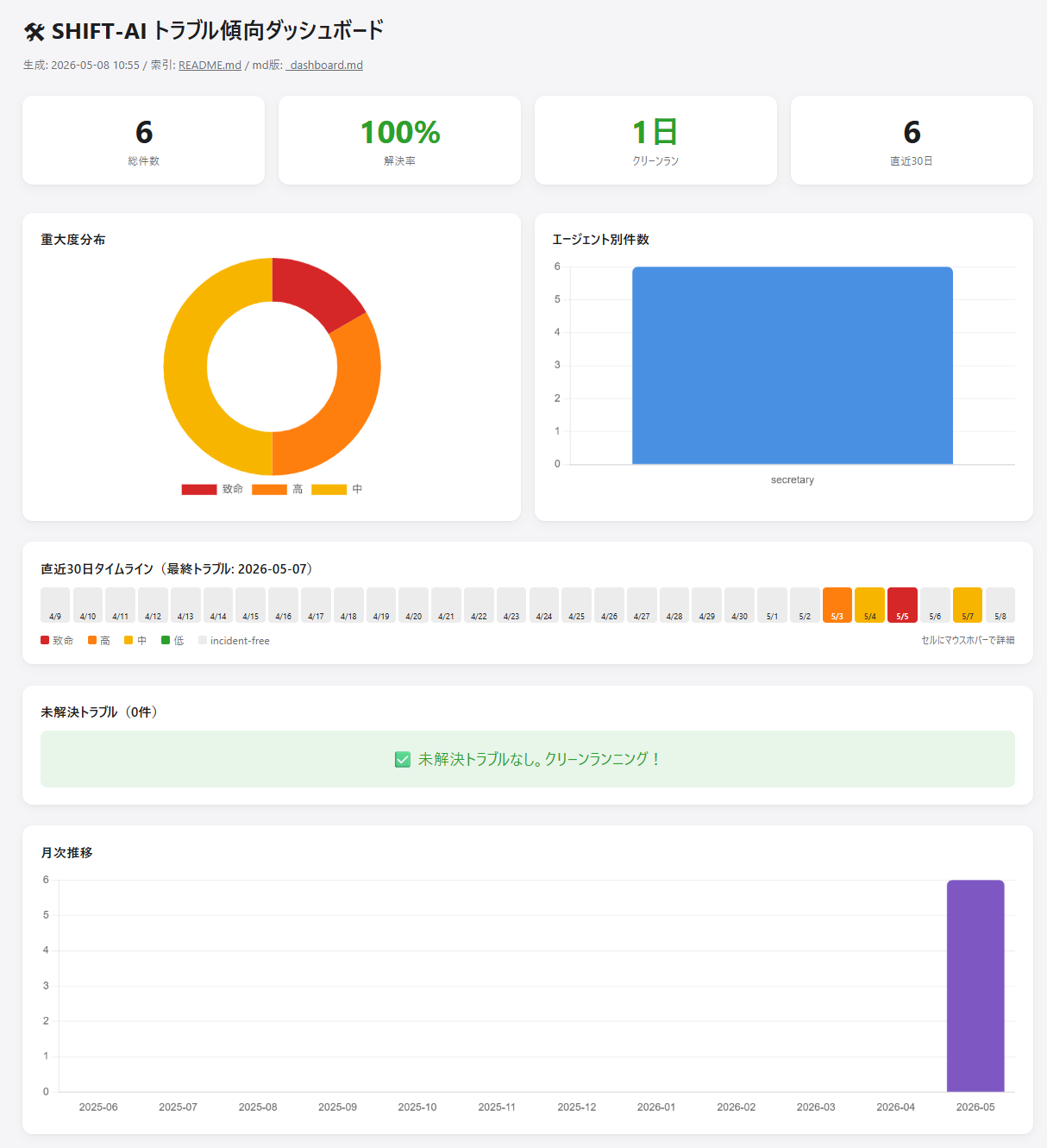Click the incident-free legend label

240,641
